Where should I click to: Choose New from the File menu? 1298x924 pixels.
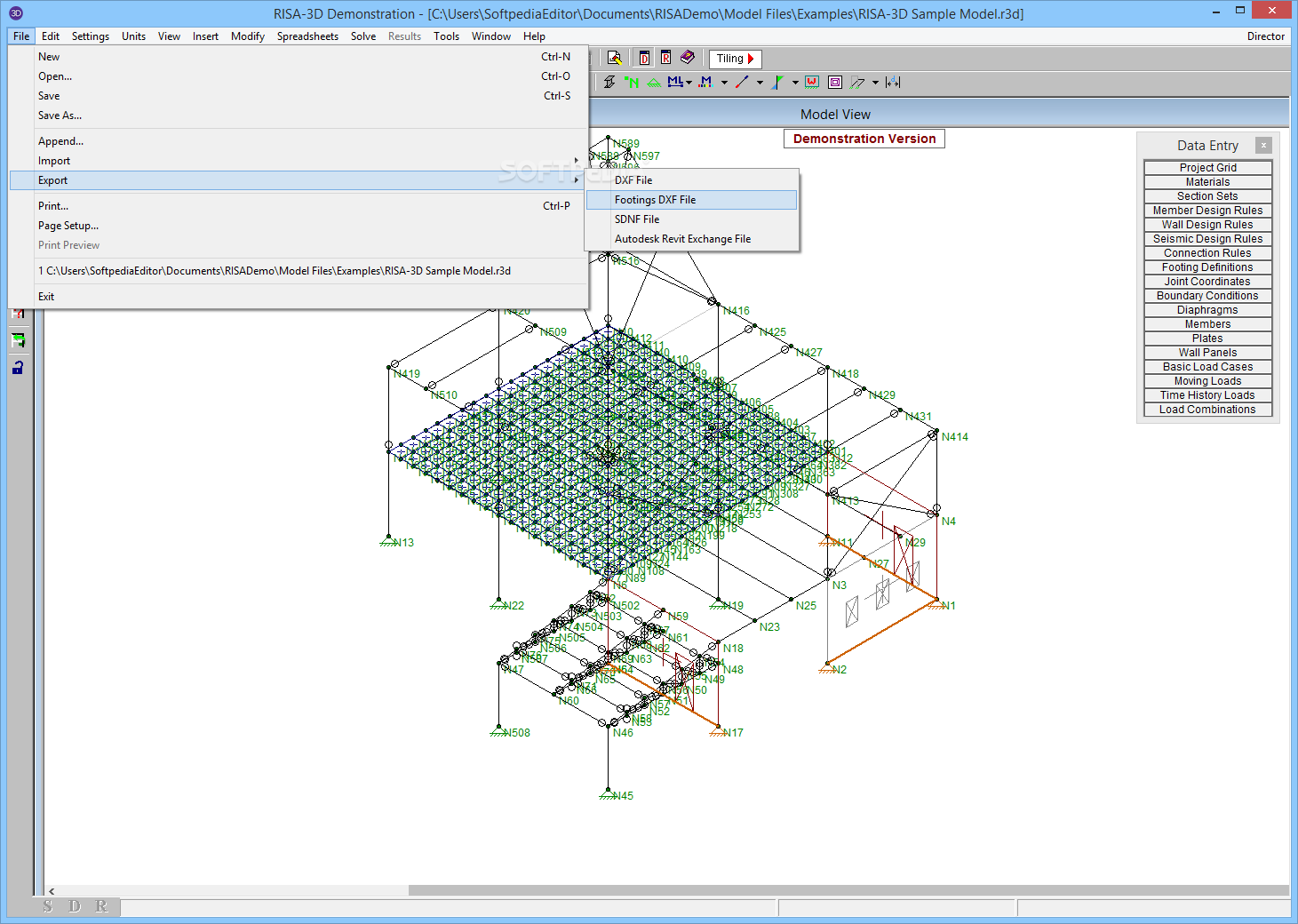pos(299,57)
